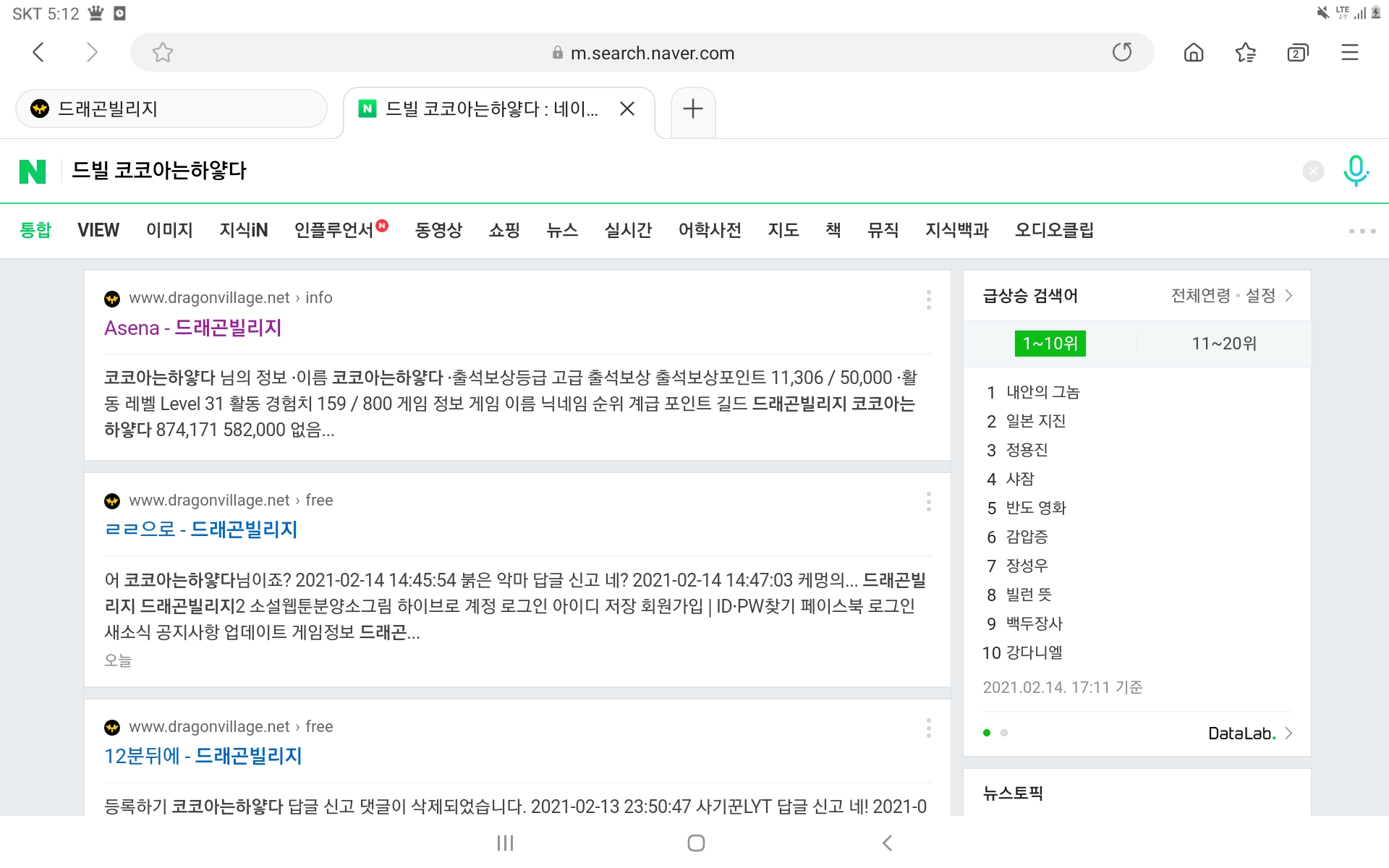Select the 뮤직 search tab

tap(883, 230)
